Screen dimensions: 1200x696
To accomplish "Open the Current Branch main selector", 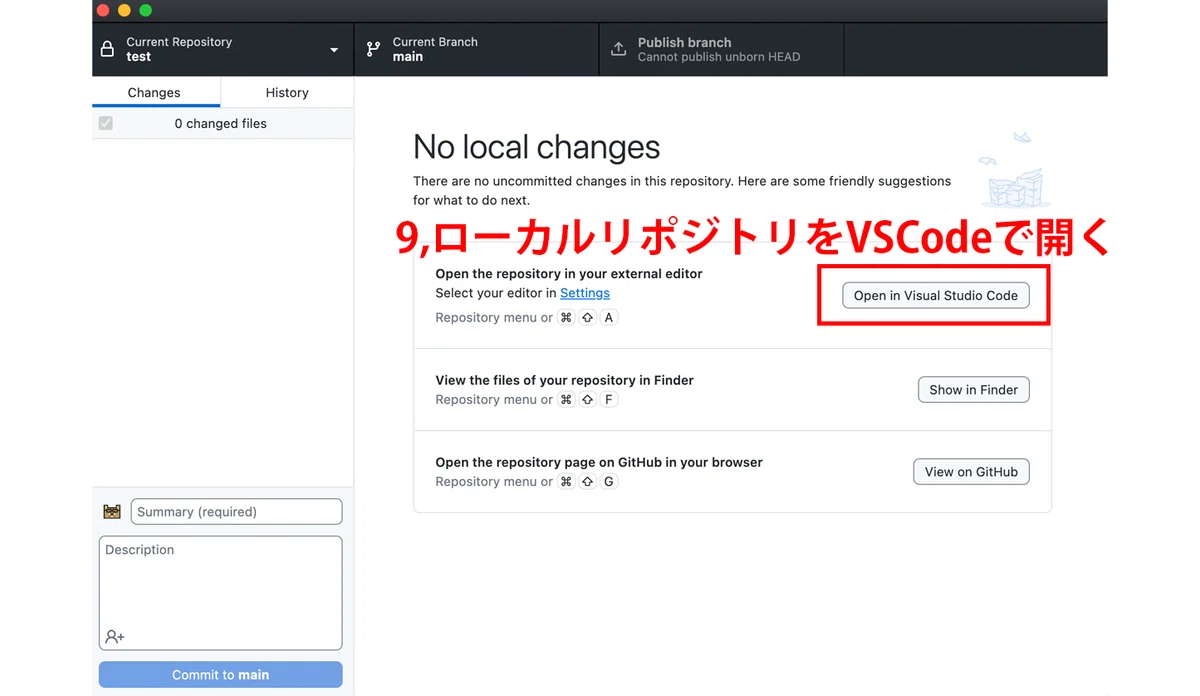I will pos(477,49).
